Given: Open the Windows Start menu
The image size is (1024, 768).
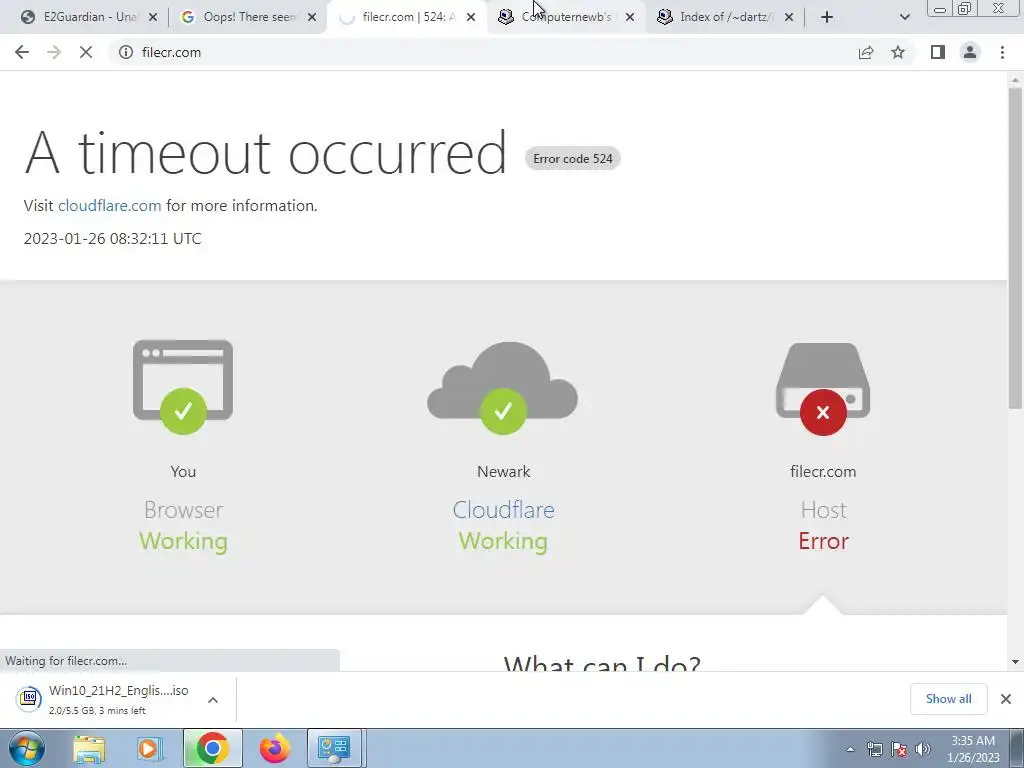Looking at the screenshot, I should coord(27,748).
